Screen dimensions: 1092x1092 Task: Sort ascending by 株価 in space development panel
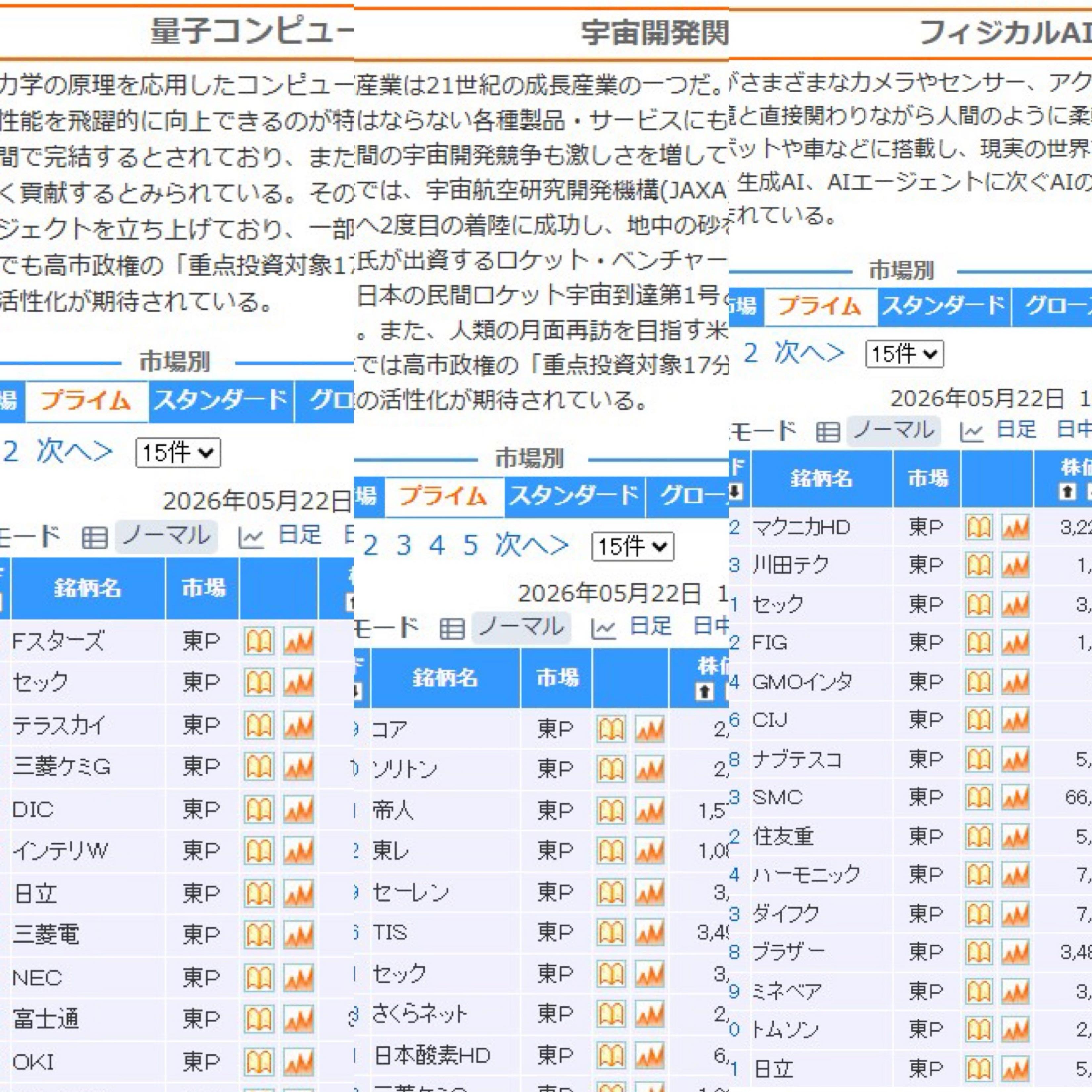(704, 692)
